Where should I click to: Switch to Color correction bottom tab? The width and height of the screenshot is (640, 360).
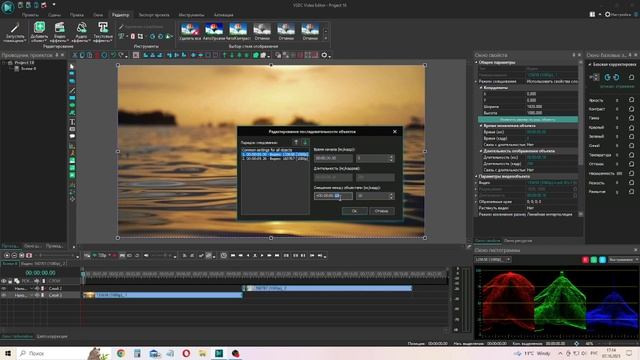[x=52, y=336]
